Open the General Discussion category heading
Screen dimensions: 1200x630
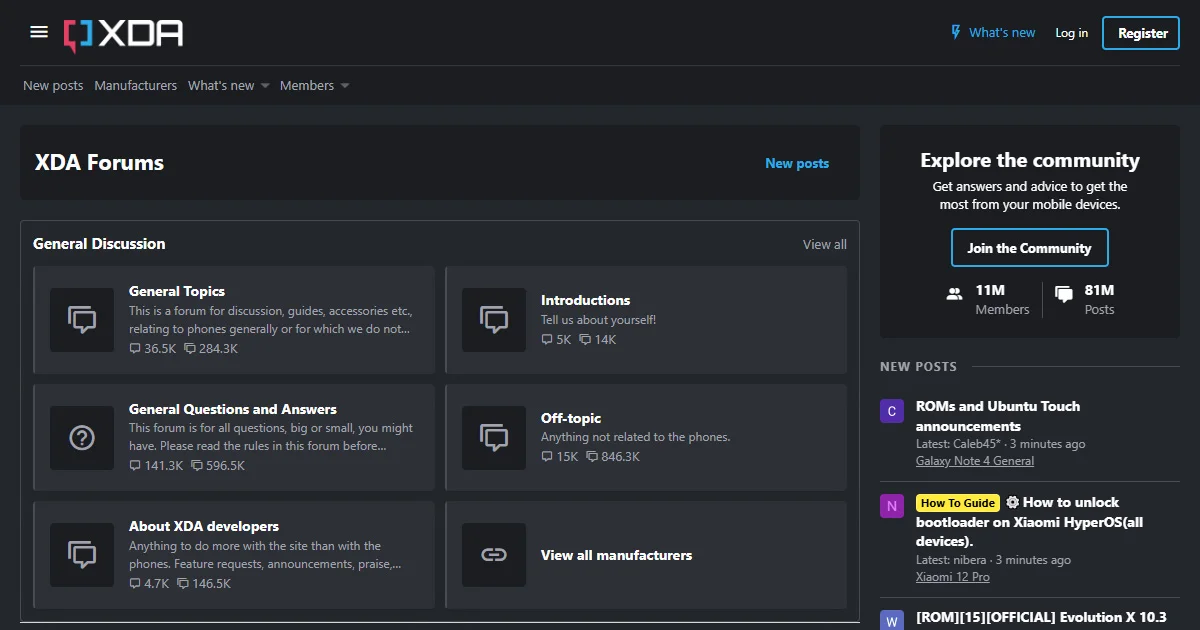(99, 244)
